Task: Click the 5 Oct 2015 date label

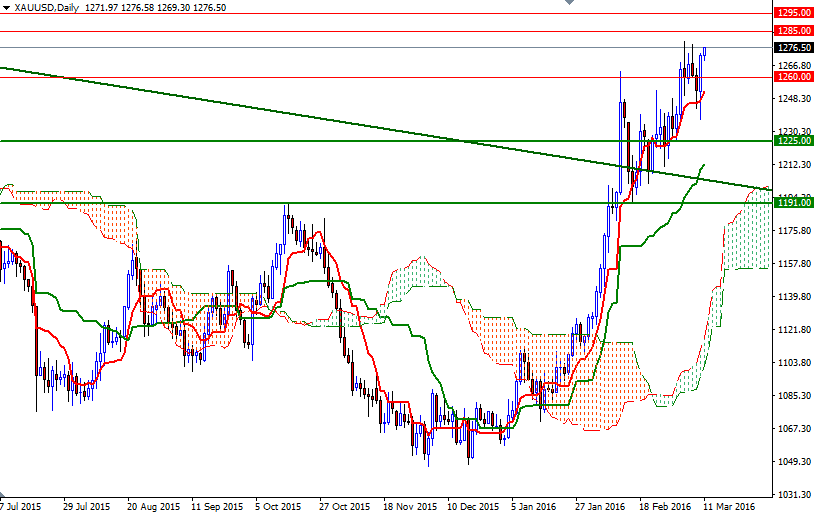Action: 277,506
